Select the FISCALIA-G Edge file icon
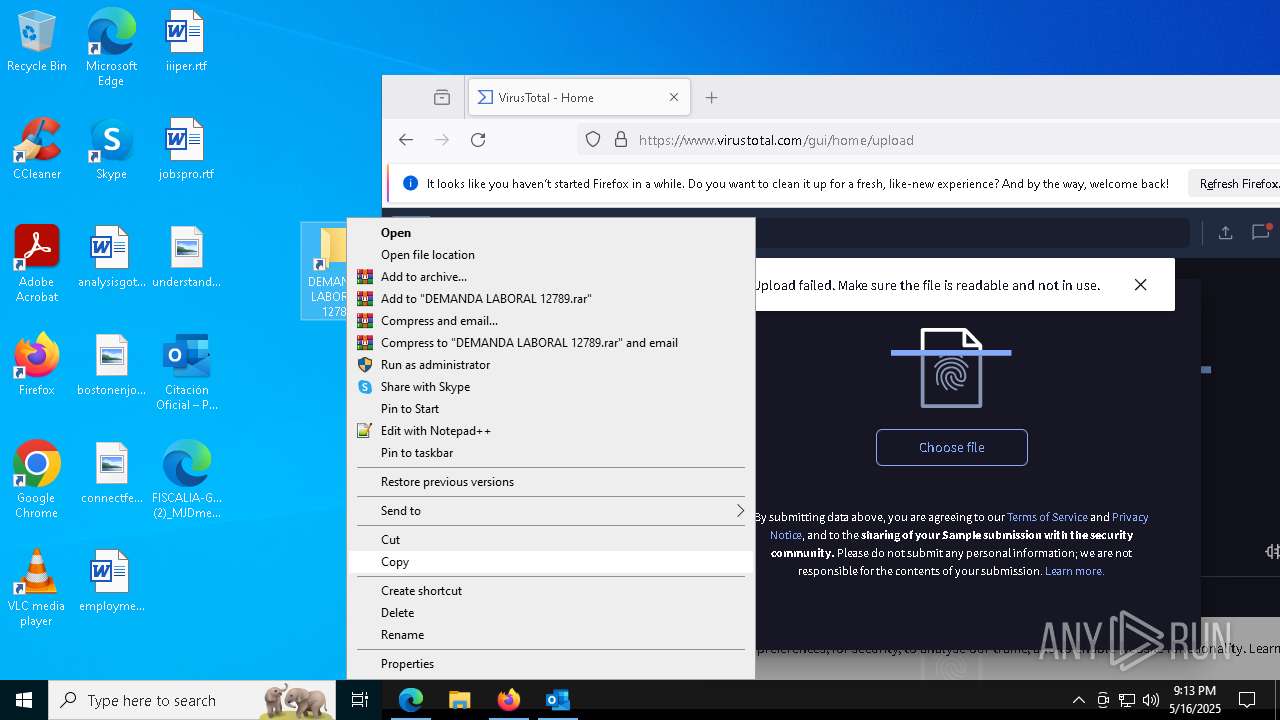 click(x=185, y=481)
